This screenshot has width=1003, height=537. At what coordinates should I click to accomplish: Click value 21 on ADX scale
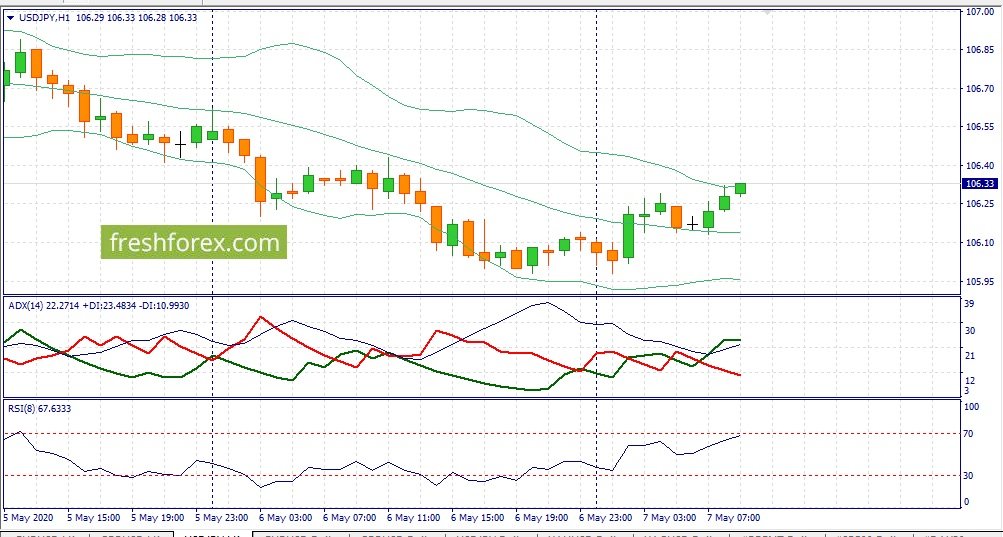coord(969,356)
